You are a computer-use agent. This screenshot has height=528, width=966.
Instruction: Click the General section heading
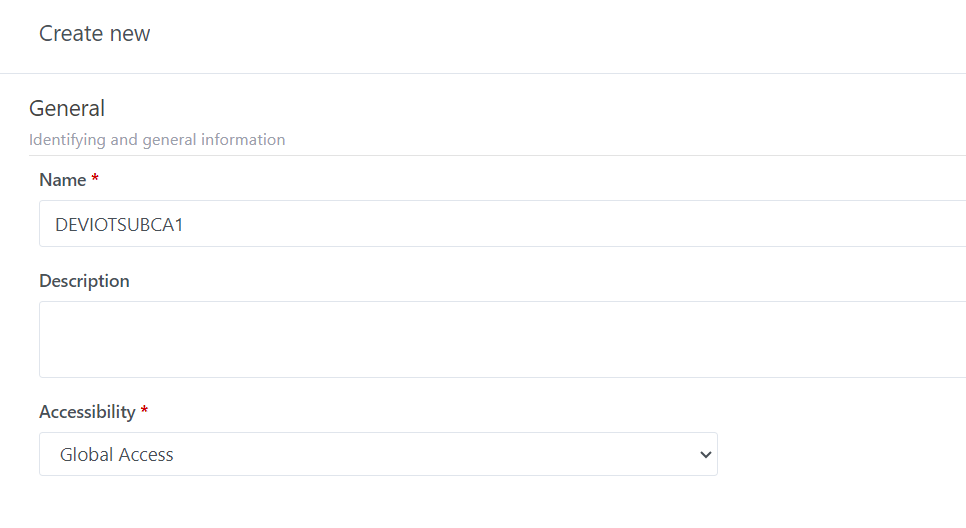coord(67,108)
